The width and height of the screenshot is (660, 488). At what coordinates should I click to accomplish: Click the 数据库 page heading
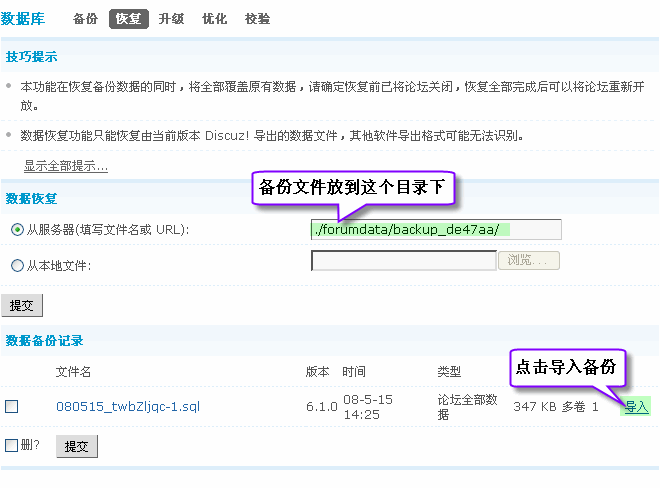tap(27, 19)
